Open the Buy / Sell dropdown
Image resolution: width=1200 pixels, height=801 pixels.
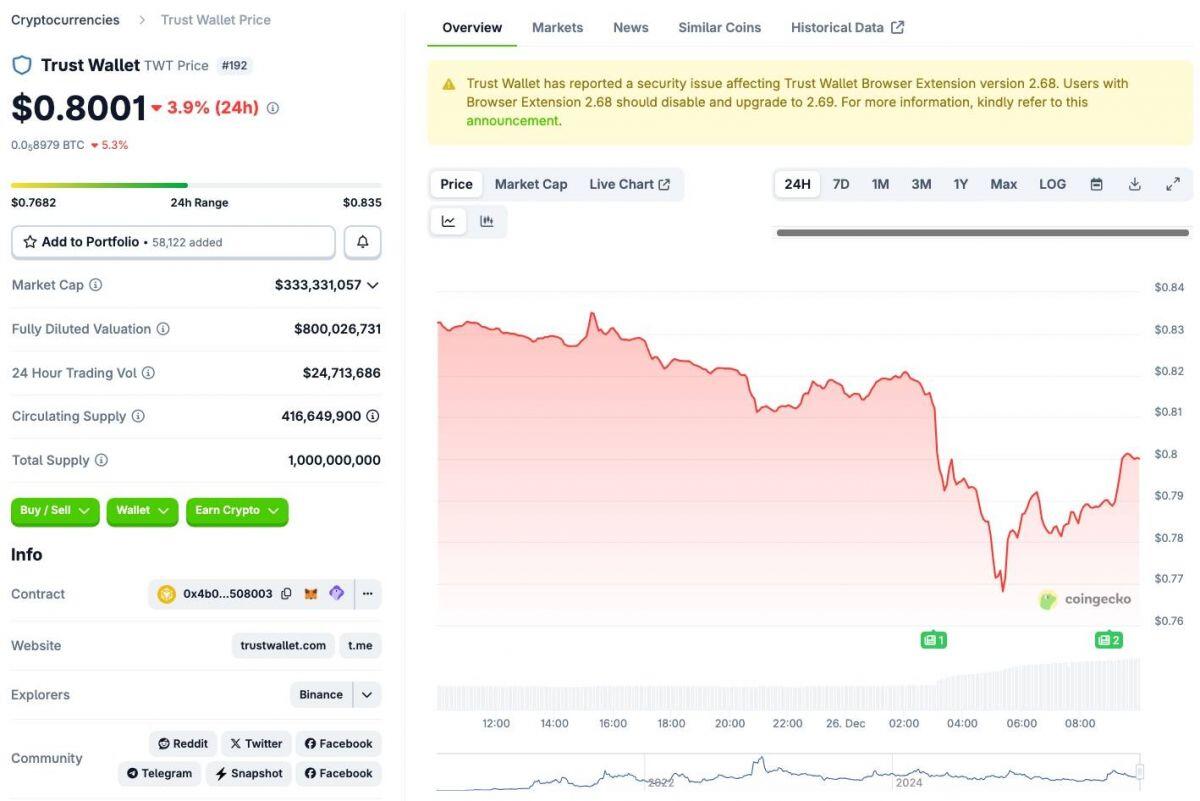pos(55,510)
